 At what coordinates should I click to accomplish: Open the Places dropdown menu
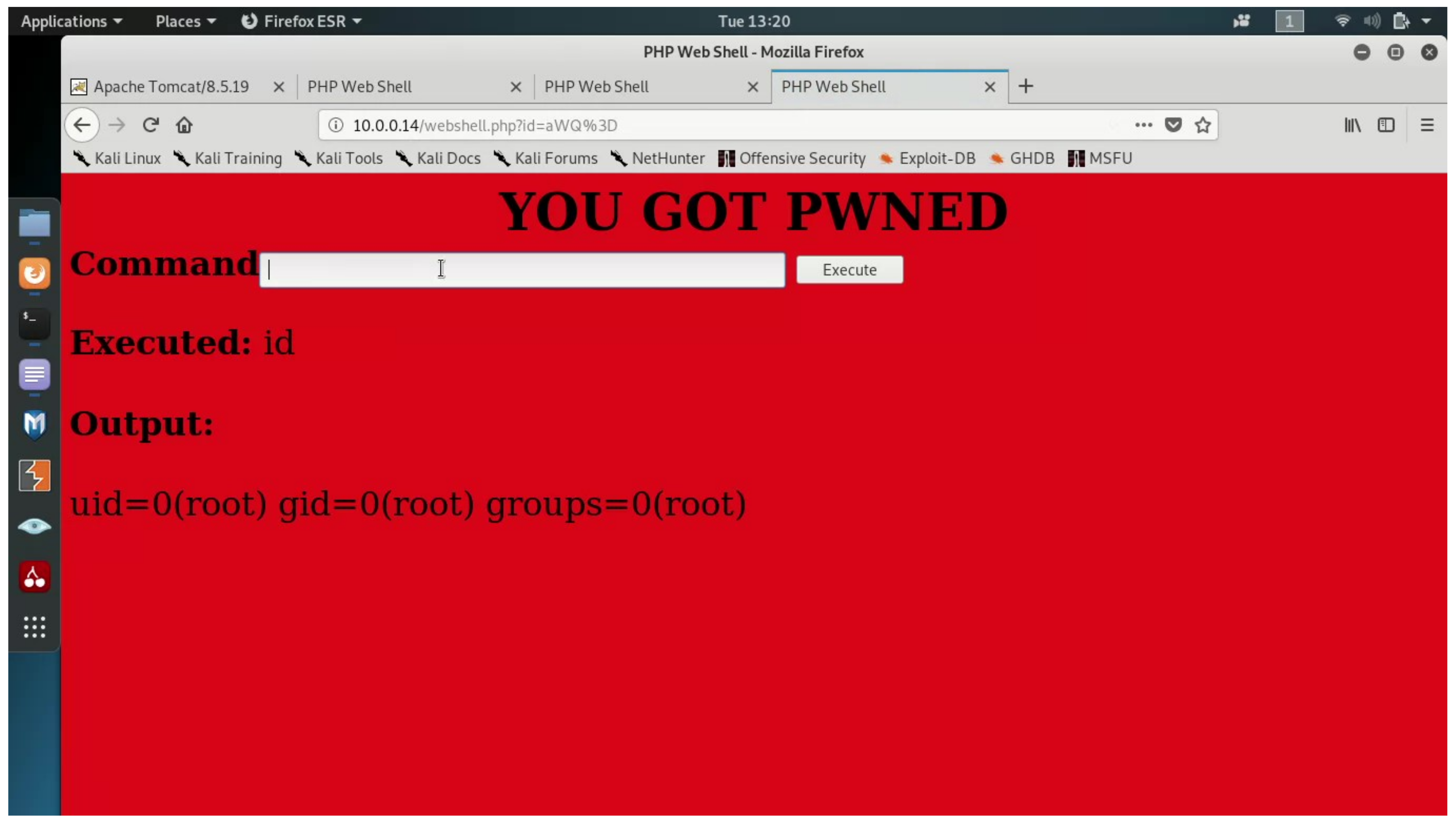(x=185, y=21)
